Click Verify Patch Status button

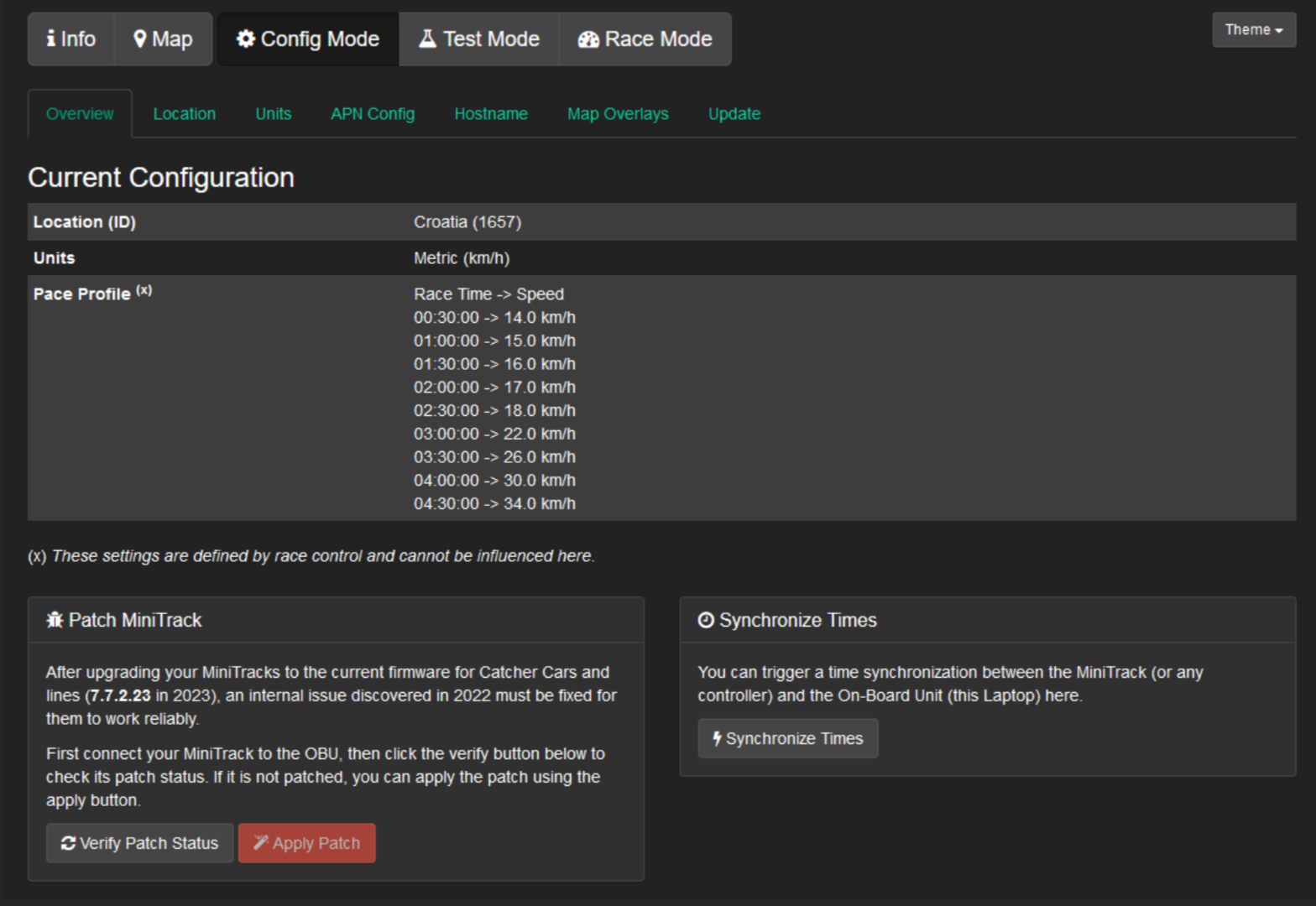pyautogui.click(x=139, y=843)
